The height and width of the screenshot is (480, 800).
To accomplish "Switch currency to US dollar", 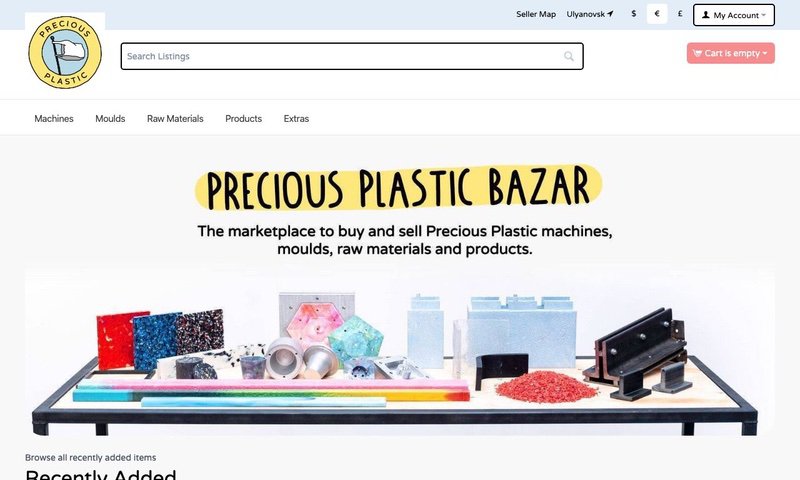I will 634,14.
